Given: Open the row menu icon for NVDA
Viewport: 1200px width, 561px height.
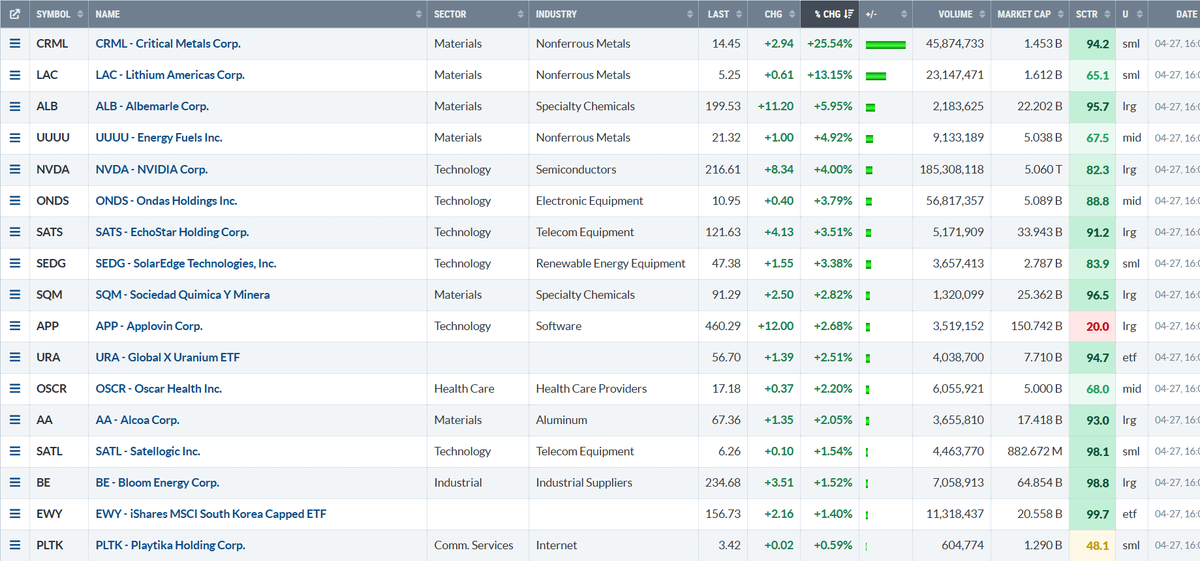Looking at the screenshot, I should click(15, 170).
